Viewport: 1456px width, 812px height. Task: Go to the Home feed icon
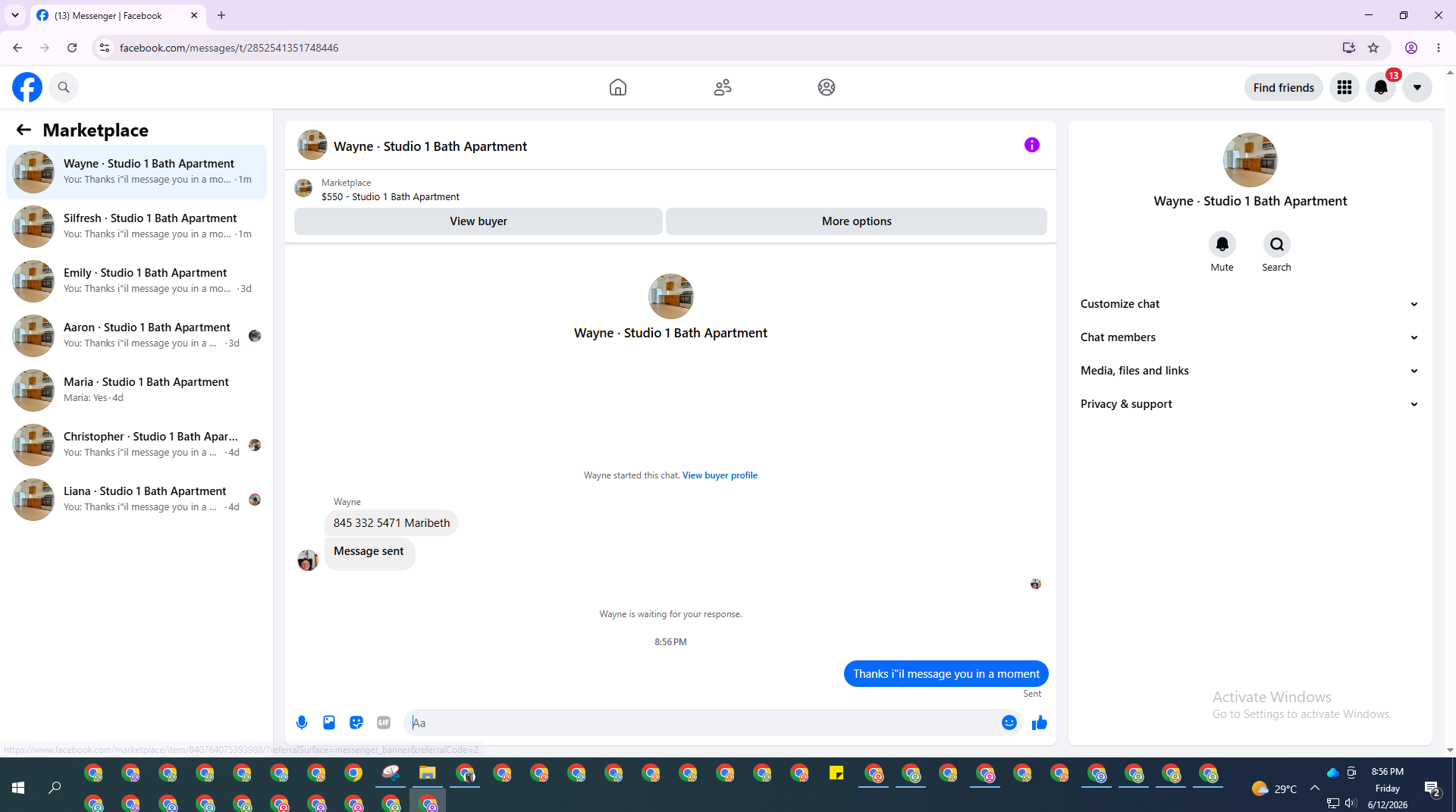618,87
